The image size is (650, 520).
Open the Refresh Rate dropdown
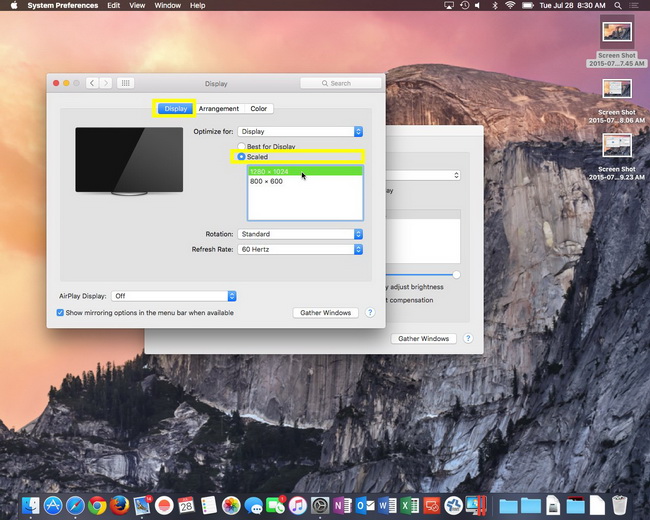click(x=300, y=249)
